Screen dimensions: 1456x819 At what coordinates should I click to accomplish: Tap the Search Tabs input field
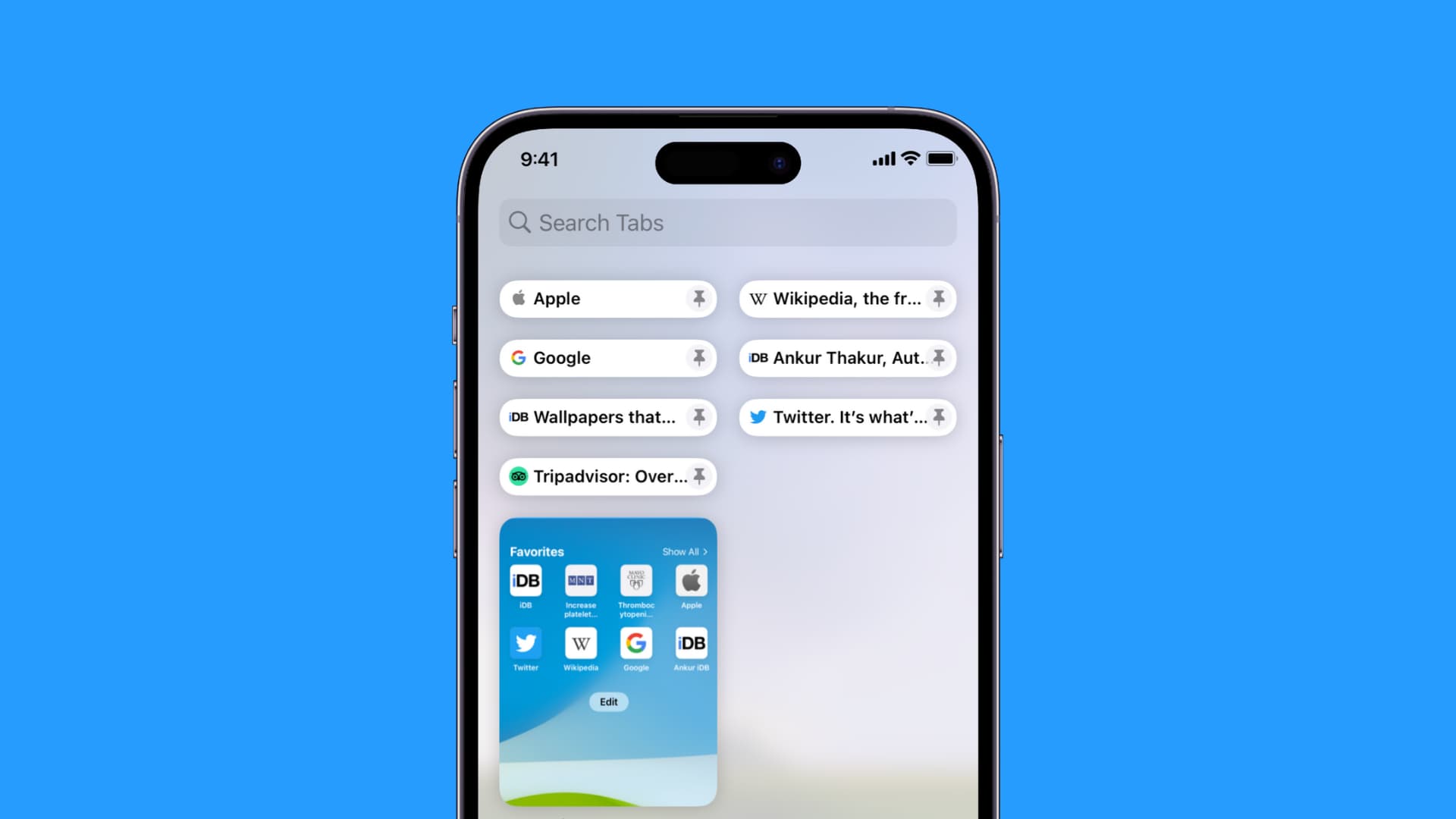[728, 222]
